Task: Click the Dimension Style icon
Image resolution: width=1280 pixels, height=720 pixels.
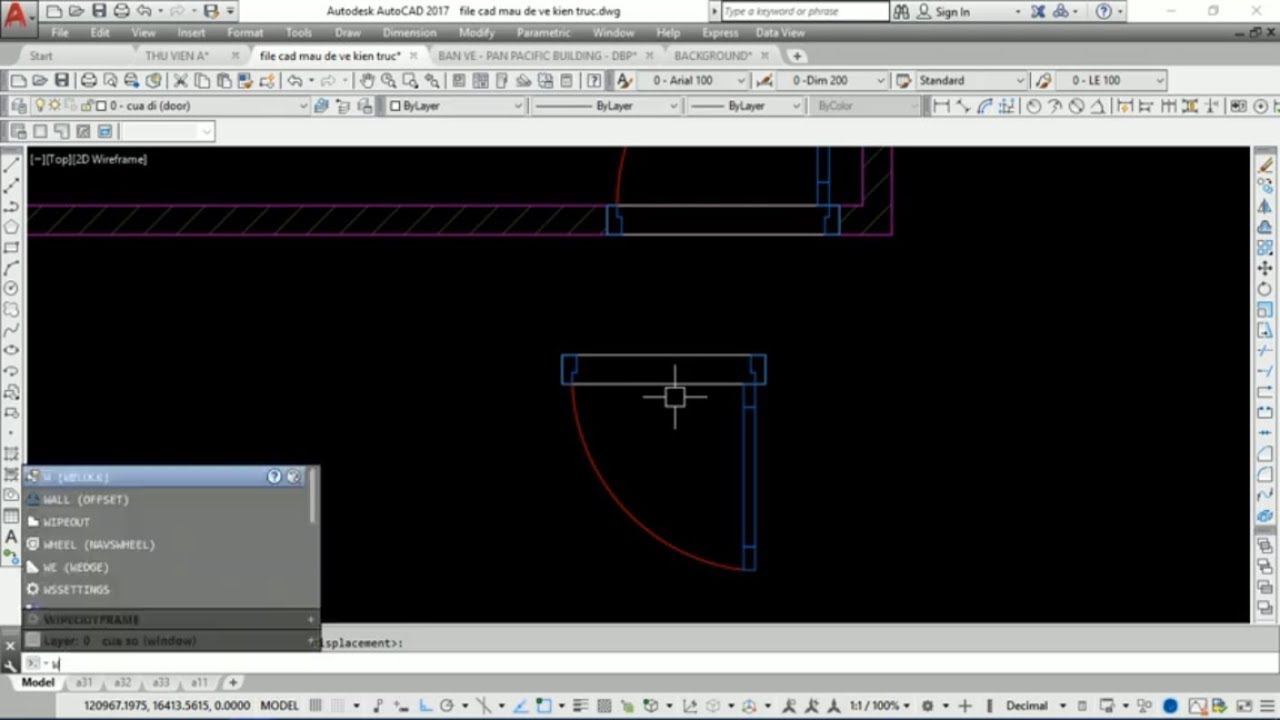Action: click(765, 81)
